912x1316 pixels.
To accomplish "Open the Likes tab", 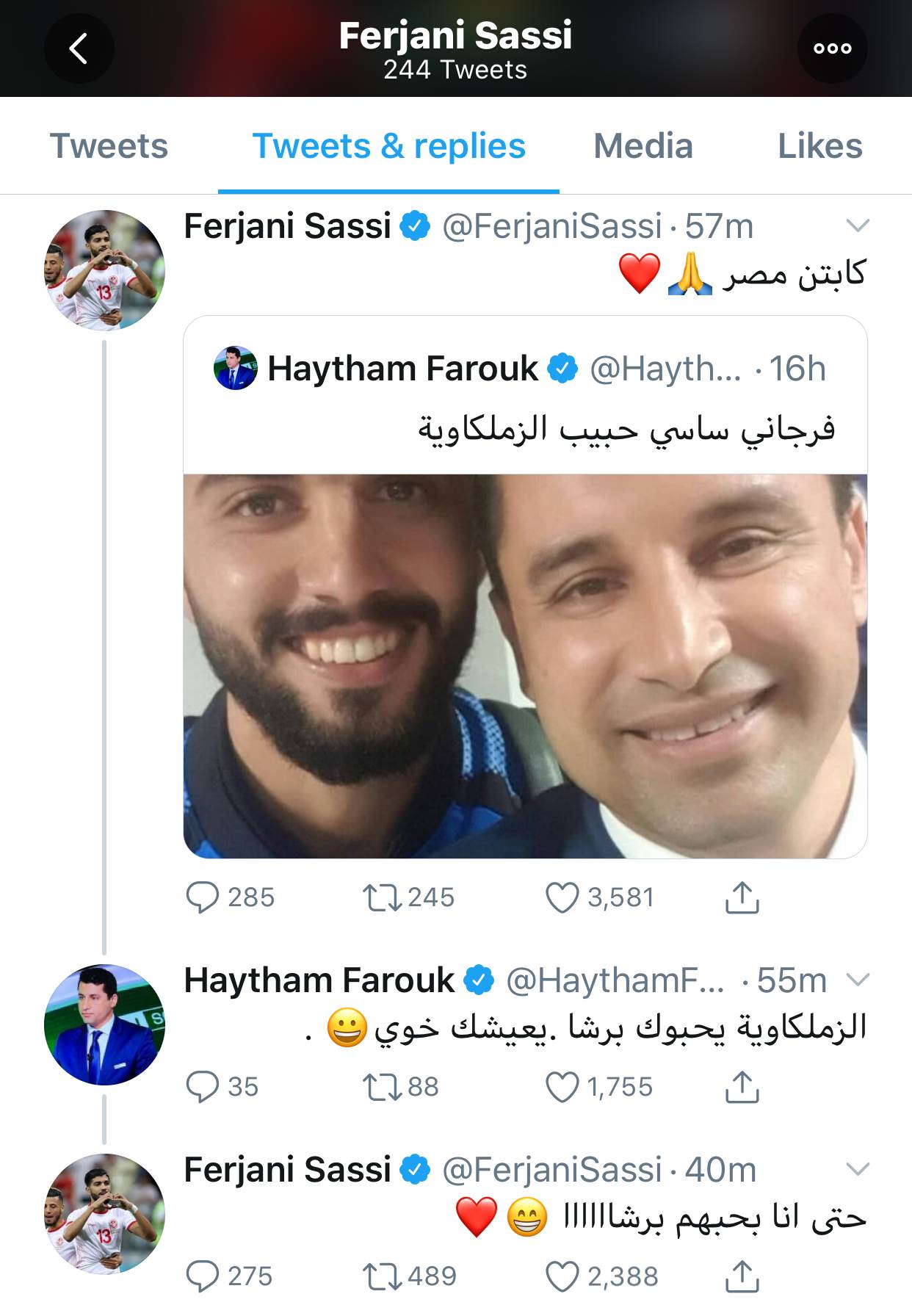I will [819, 146].
